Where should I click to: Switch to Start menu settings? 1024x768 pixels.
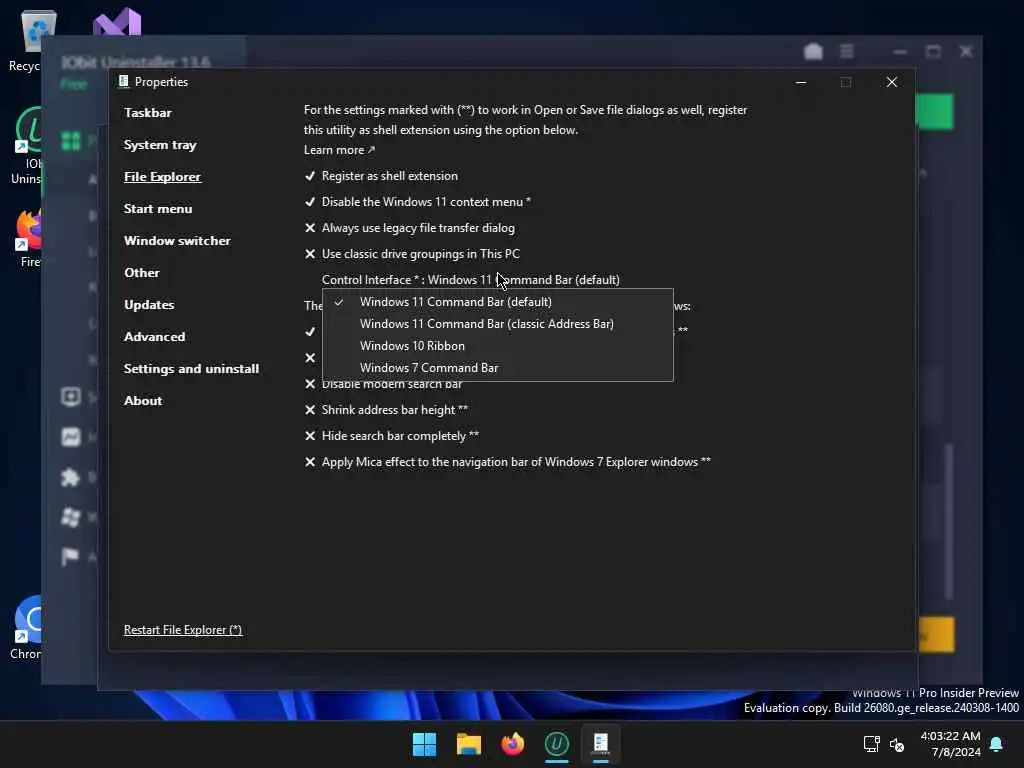pos(158,208)
